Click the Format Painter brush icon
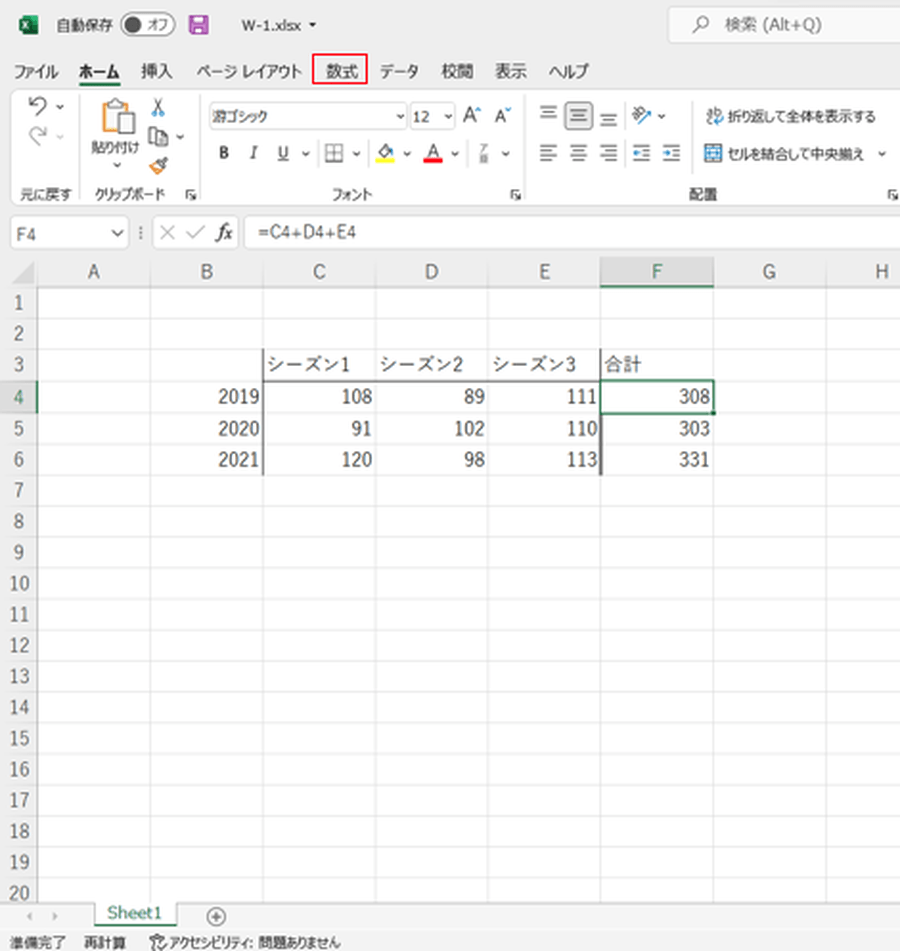The height and width of the screenshot is (951, 900). pos(158,165)
